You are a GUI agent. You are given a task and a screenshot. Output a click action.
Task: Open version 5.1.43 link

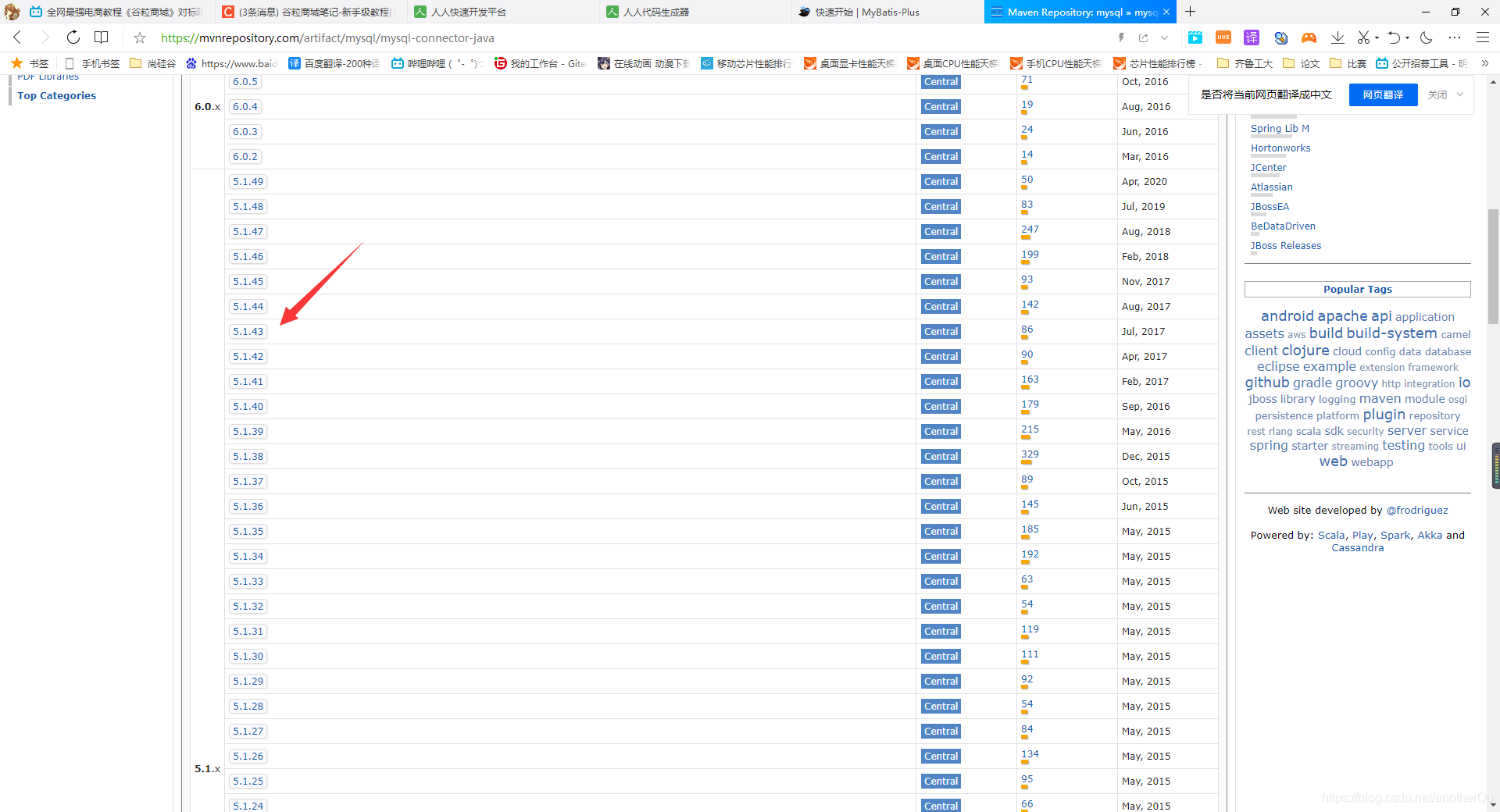click(248, 331)
